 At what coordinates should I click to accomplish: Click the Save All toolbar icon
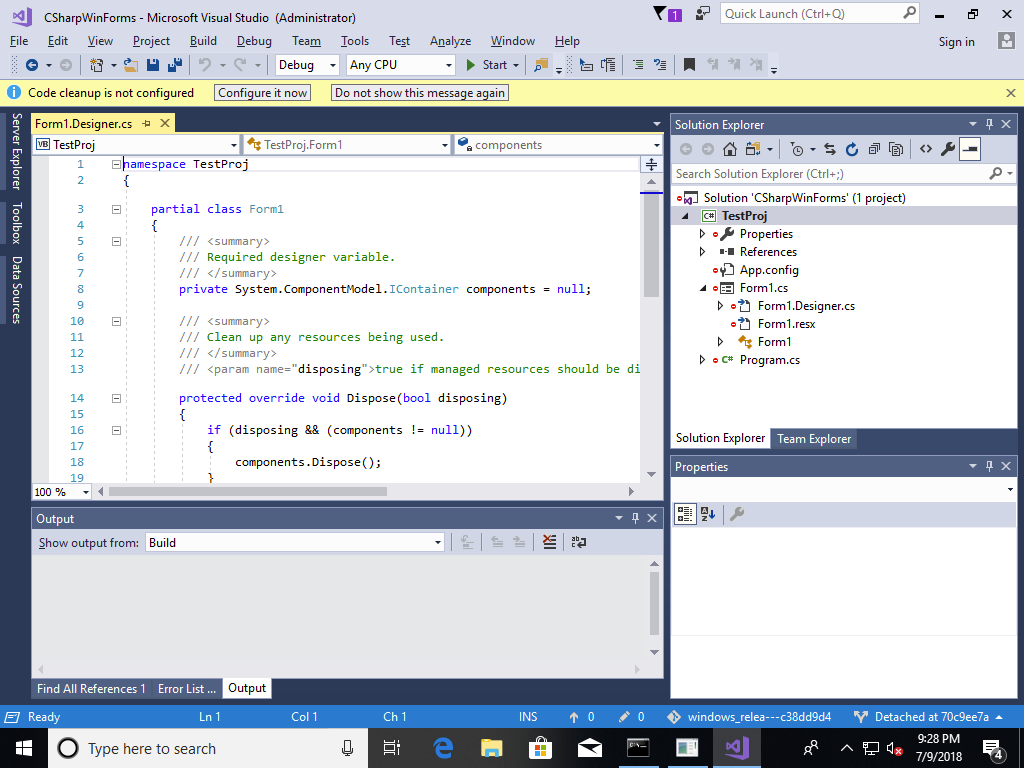point(175,63)
